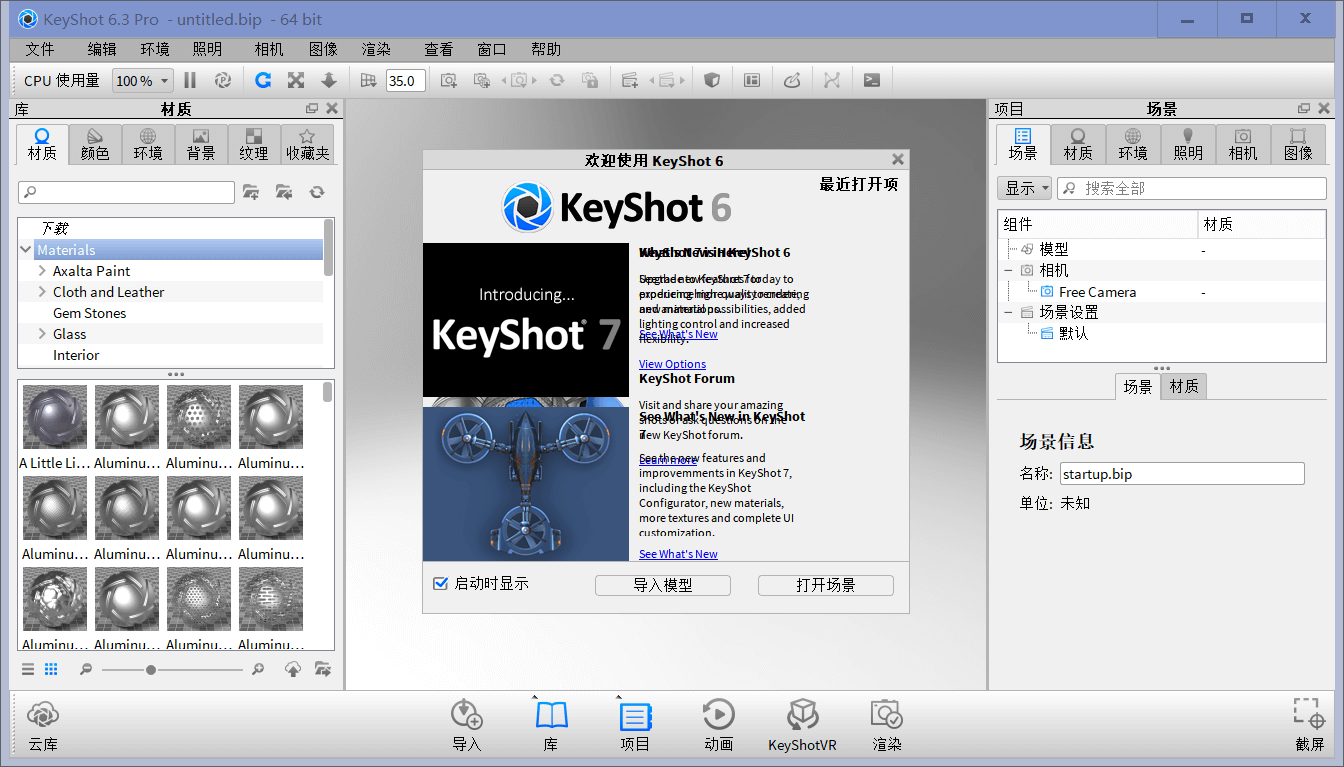The height and width of the screenshot is (767, 1344).
Task: Switch library to the 纹理 tab
Action: coord(254,144)
